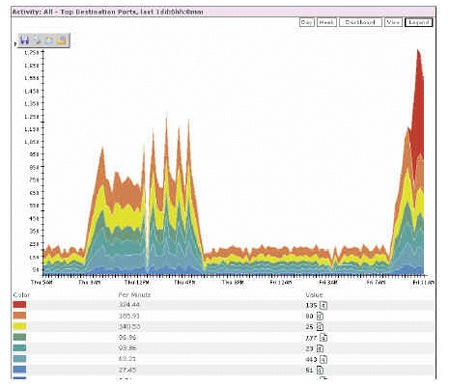Select the yellow color swatch in legend

[20, 326]
